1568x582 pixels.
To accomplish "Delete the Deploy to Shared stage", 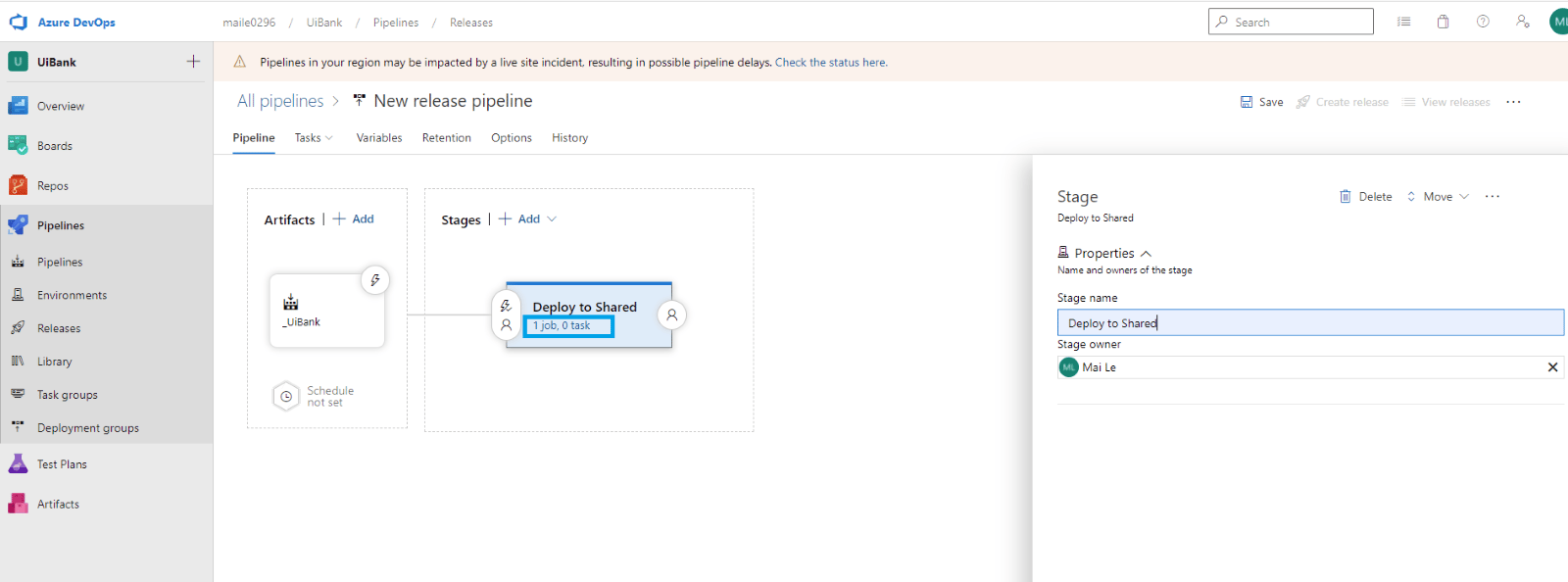I will tap(1365, 197).
